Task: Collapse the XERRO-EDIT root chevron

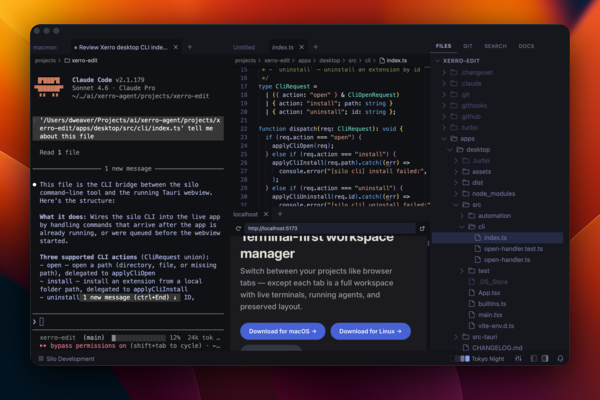Action: tap(438, 61)
